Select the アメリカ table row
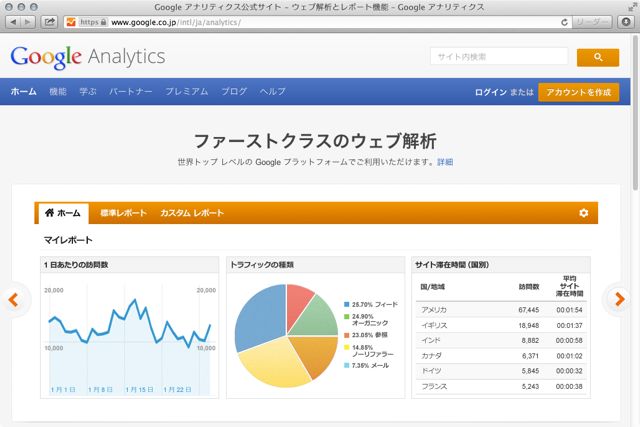Image resolution: width=640 pixels, height=427 pixels. point(501,310)
